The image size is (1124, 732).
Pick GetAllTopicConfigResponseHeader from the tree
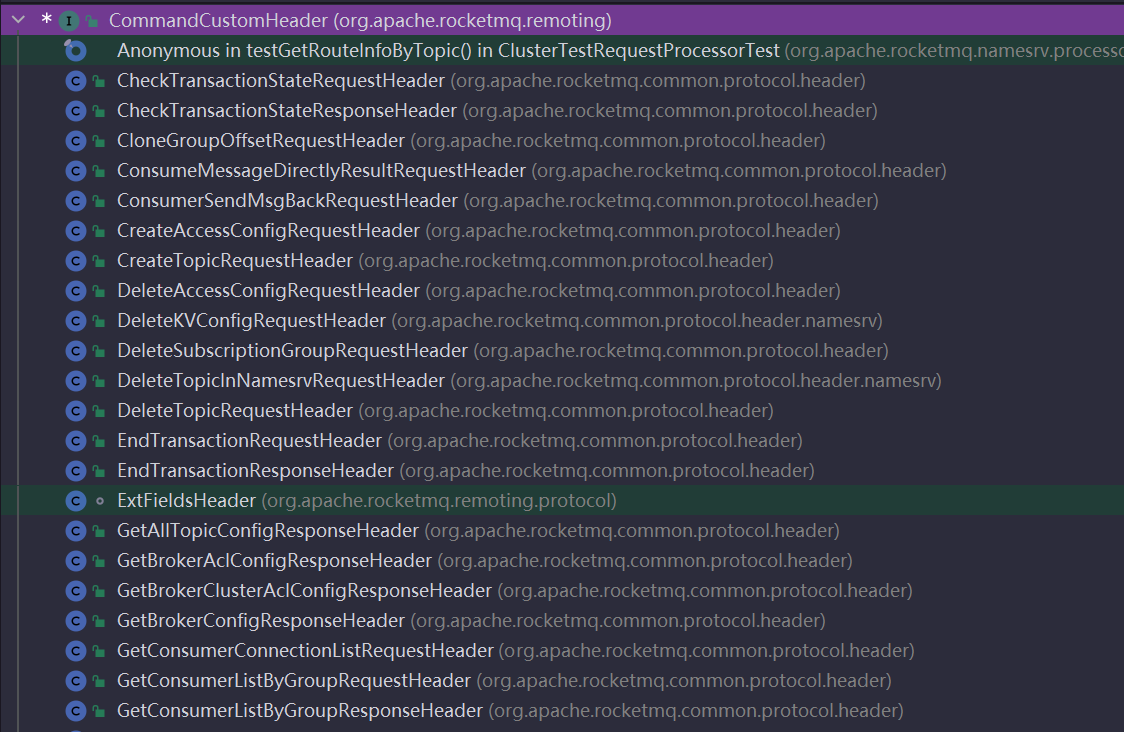point(267,531)
